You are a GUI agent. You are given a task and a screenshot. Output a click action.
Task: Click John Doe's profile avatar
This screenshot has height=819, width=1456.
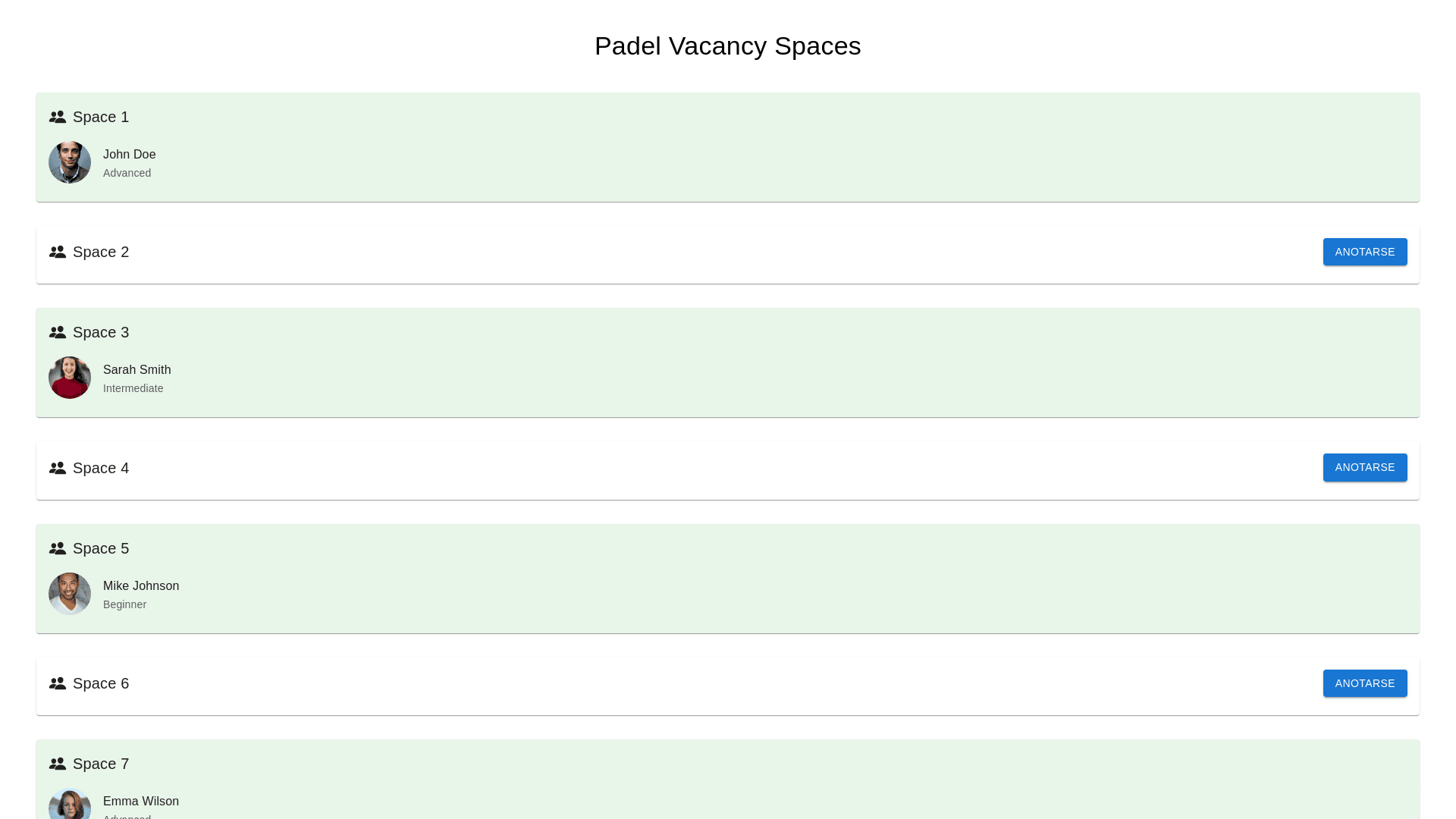coord(70,162)
